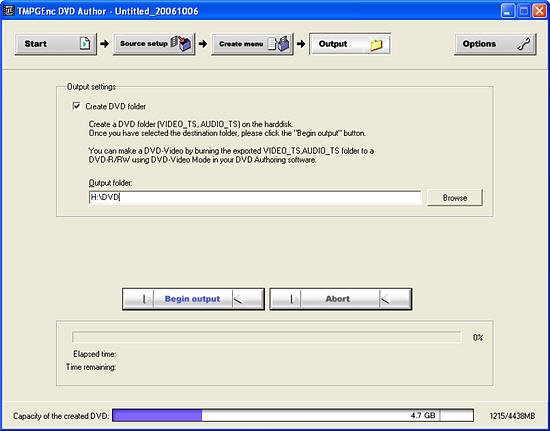Click the Begin output button

[193, 299]
